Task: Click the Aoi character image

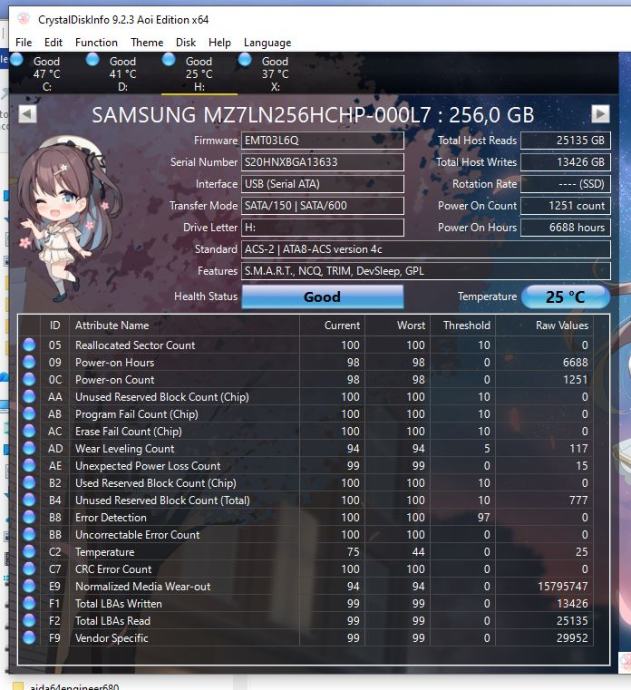Action: (68, 218)
